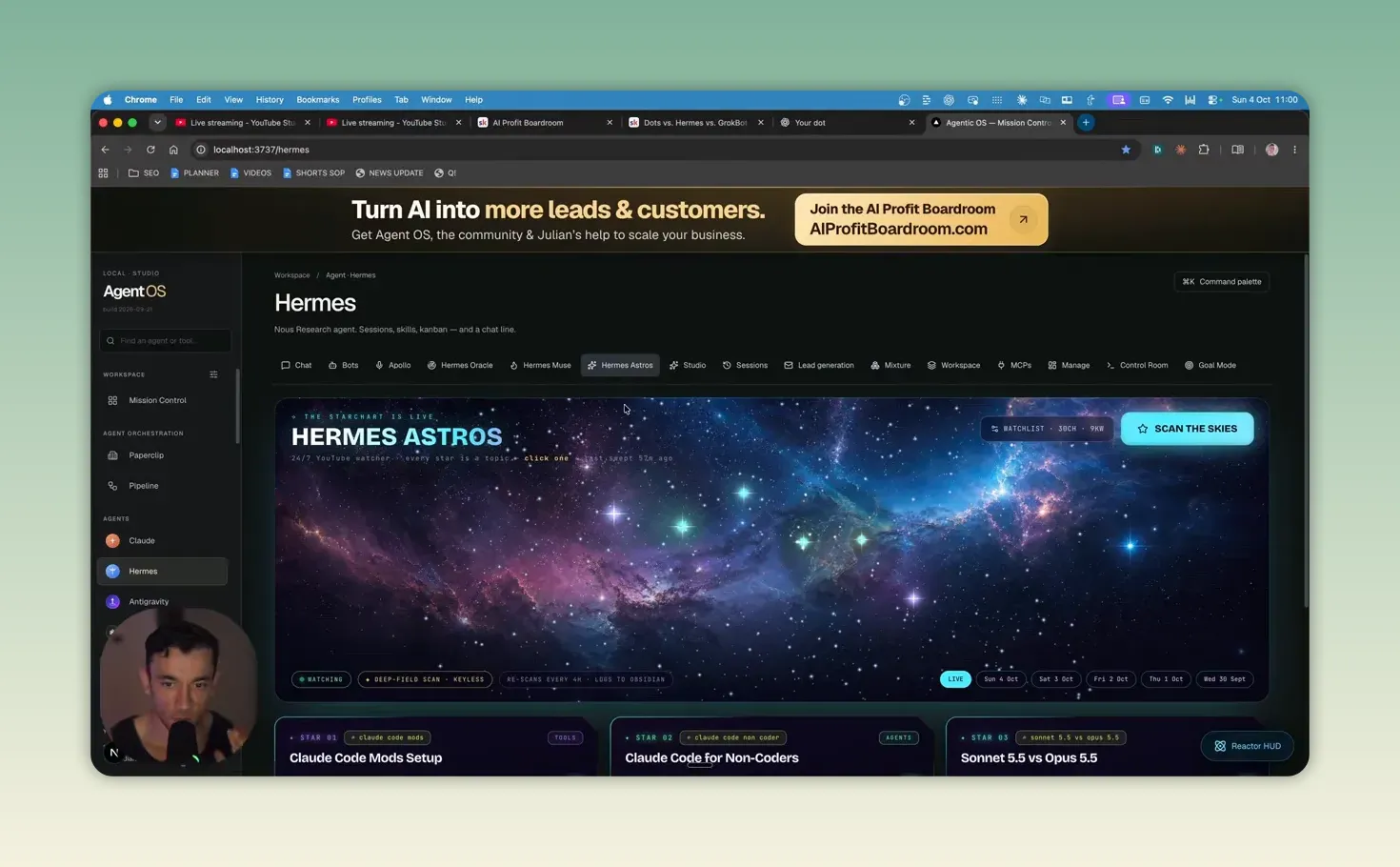Click the Scan the Skies button
Image resolution: width=1400 pixels, height=867 pixels.
tap(1187, 429)
